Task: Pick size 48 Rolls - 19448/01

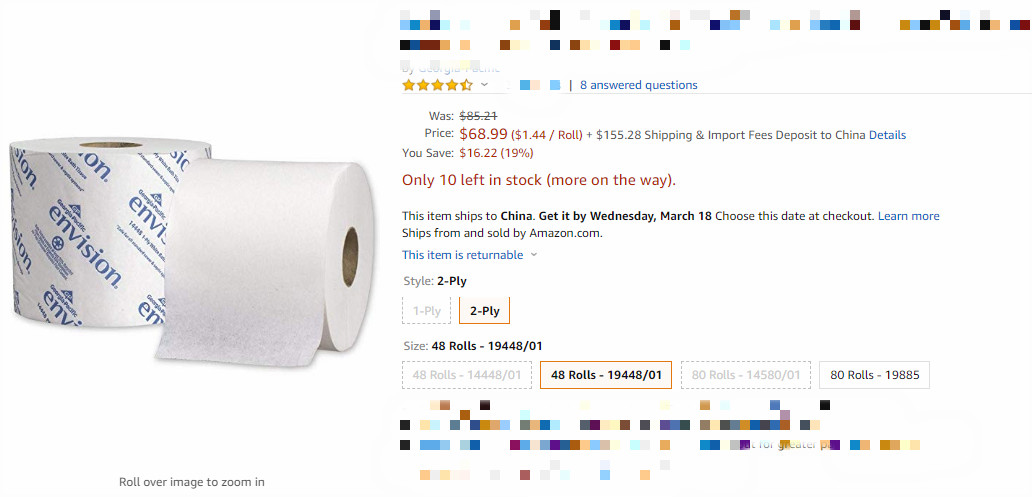Action: coord(606,375)
